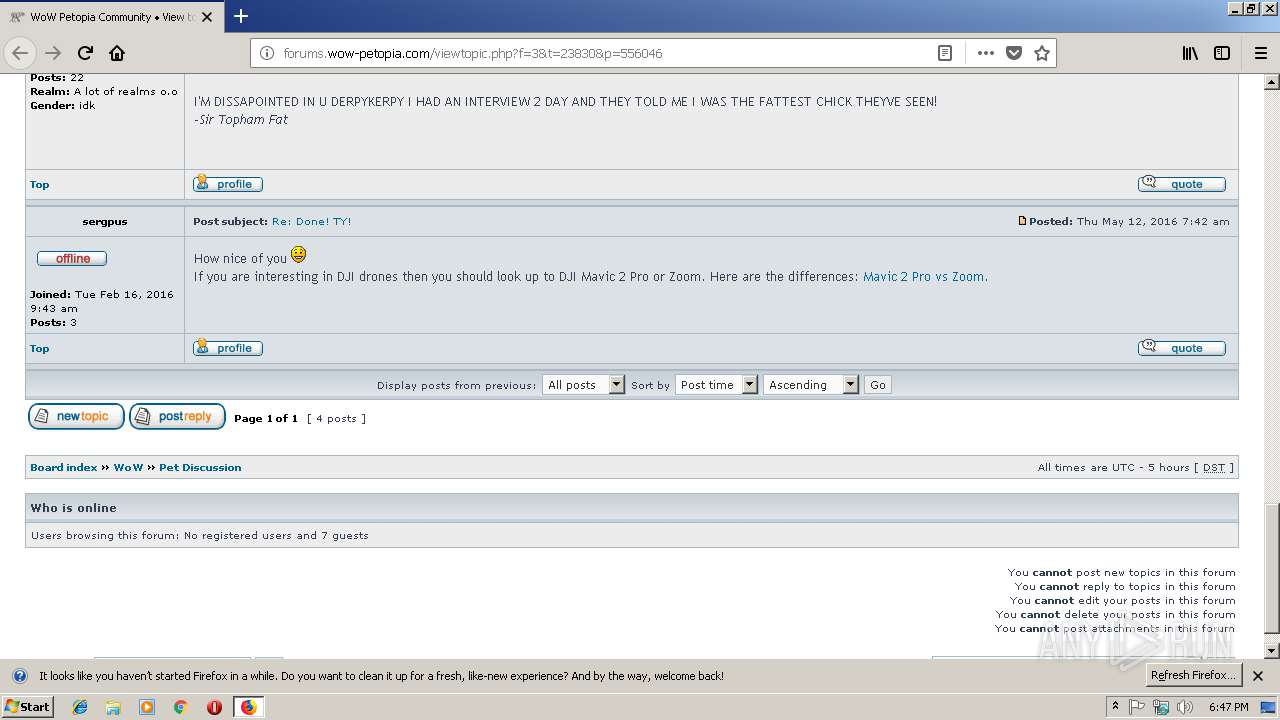The width and height of the screenshot is (1280, 720).
Task: Click the sergpus username
Action: (105, 221)
